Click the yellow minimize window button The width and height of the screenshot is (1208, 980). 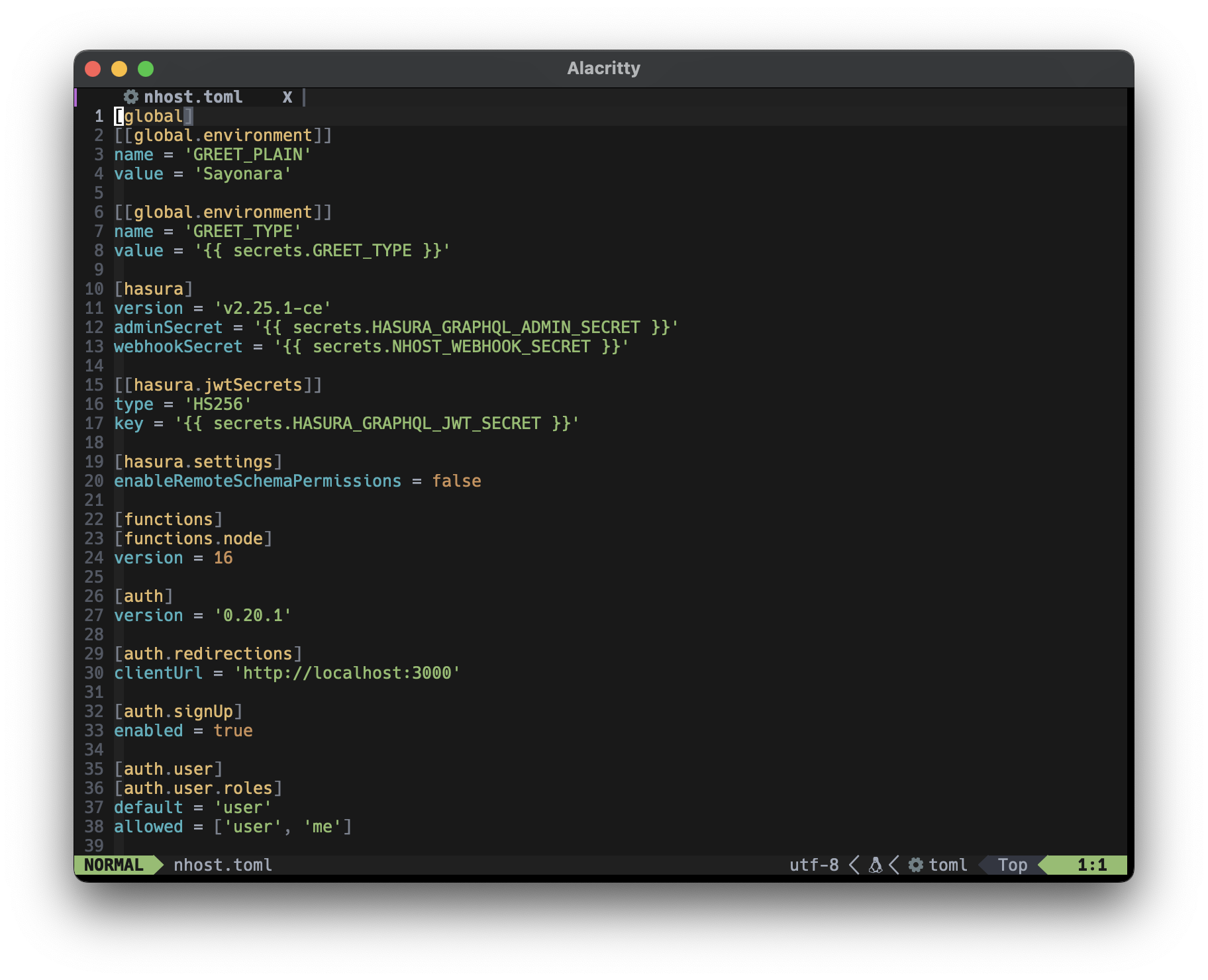119,69
